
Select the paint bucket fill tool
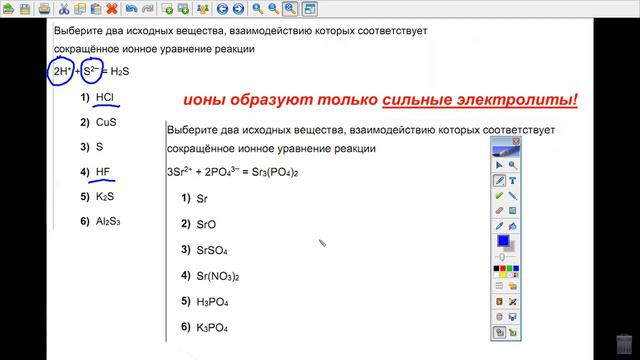[513, 226]
